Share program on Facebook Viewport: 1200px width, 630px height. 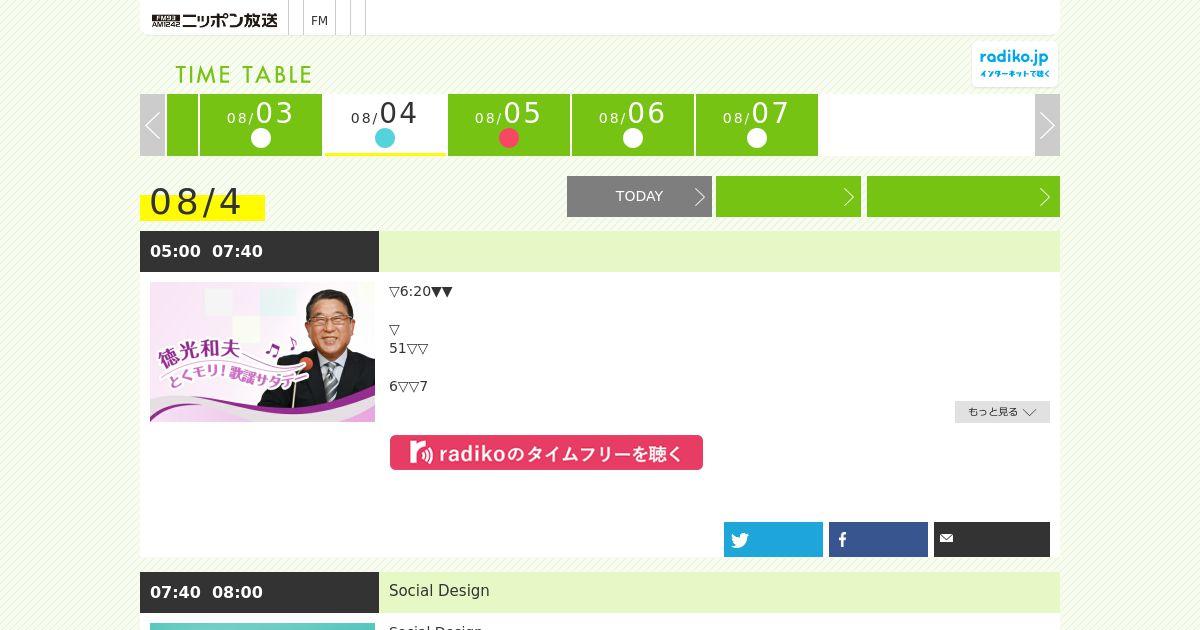coord(878,539)
